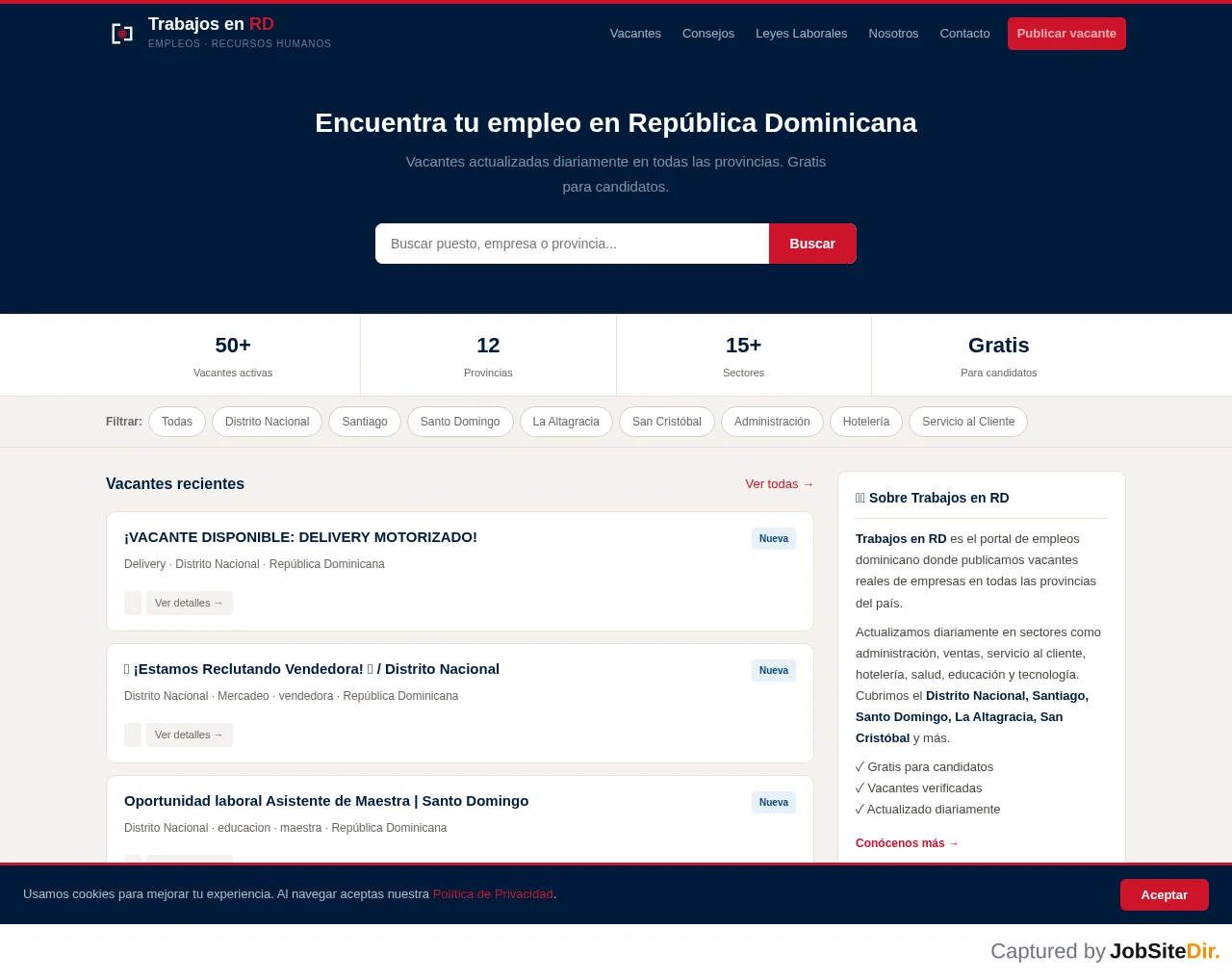Filter by San Cristóbal chip
The width and height of the screenshot is (1232, 980).
pyautogui.click(x=667, y=422)
